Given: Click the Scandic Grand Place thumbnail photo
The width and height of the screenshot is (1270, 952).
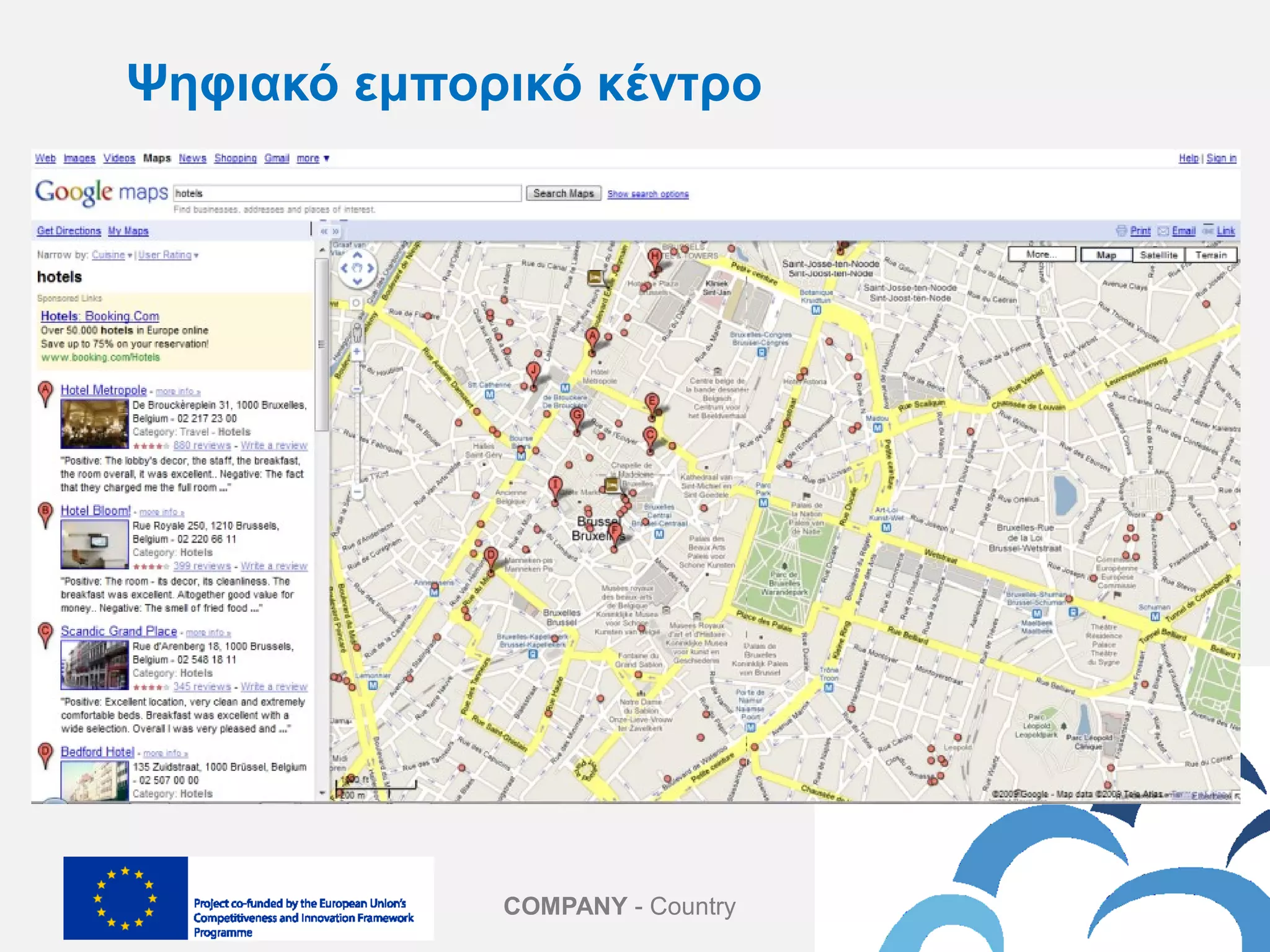Looking at the screenshot, I should [94, 665].
